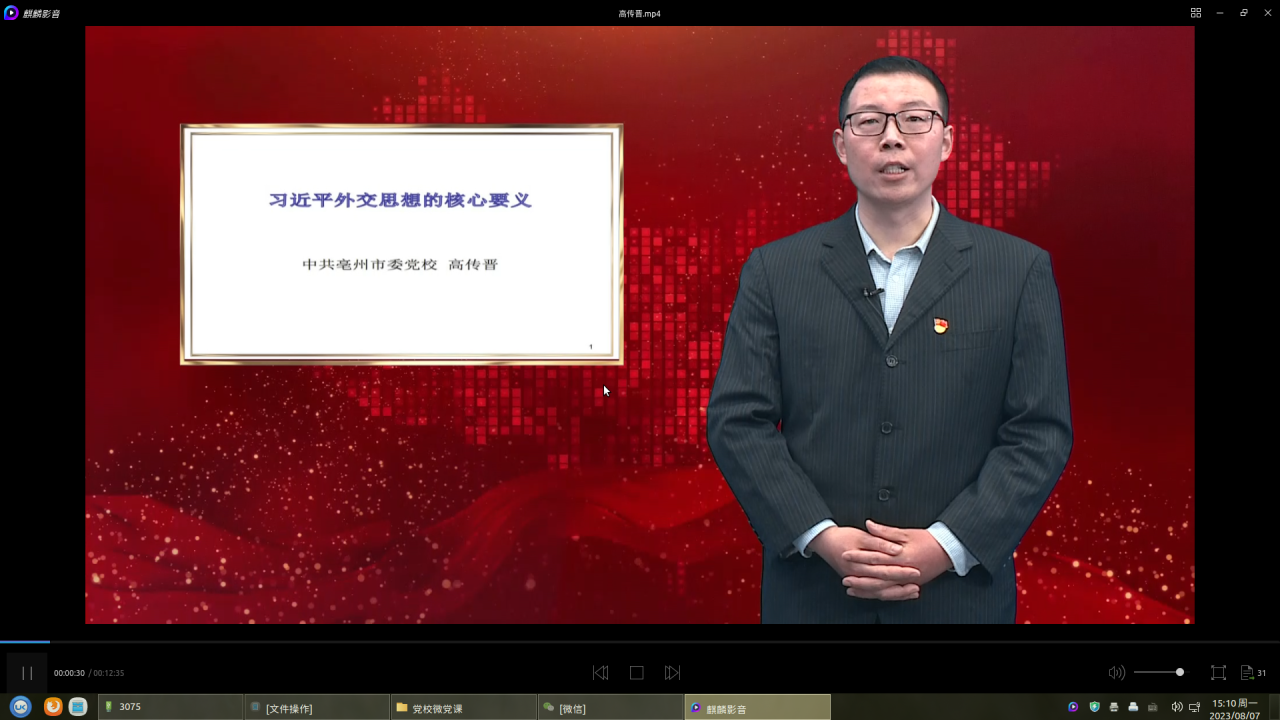Viewport: 1280px width, 720px height.
Task: Open the playlist panel icon
Action: [1248, 673]
